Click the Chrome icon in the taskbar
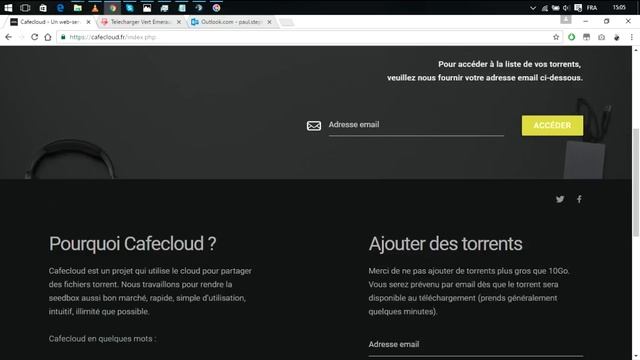 coord(113,7)
